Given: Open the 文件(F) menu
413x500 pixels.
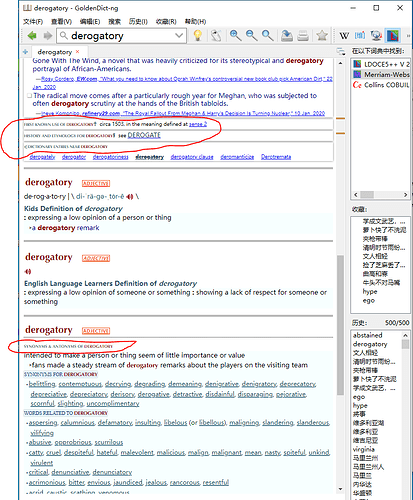Looking at the screenshot, I should (33, 21).
